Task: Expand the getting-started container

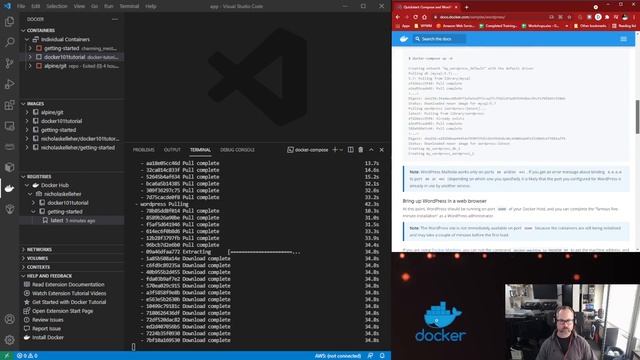Action: coord(30,48)
